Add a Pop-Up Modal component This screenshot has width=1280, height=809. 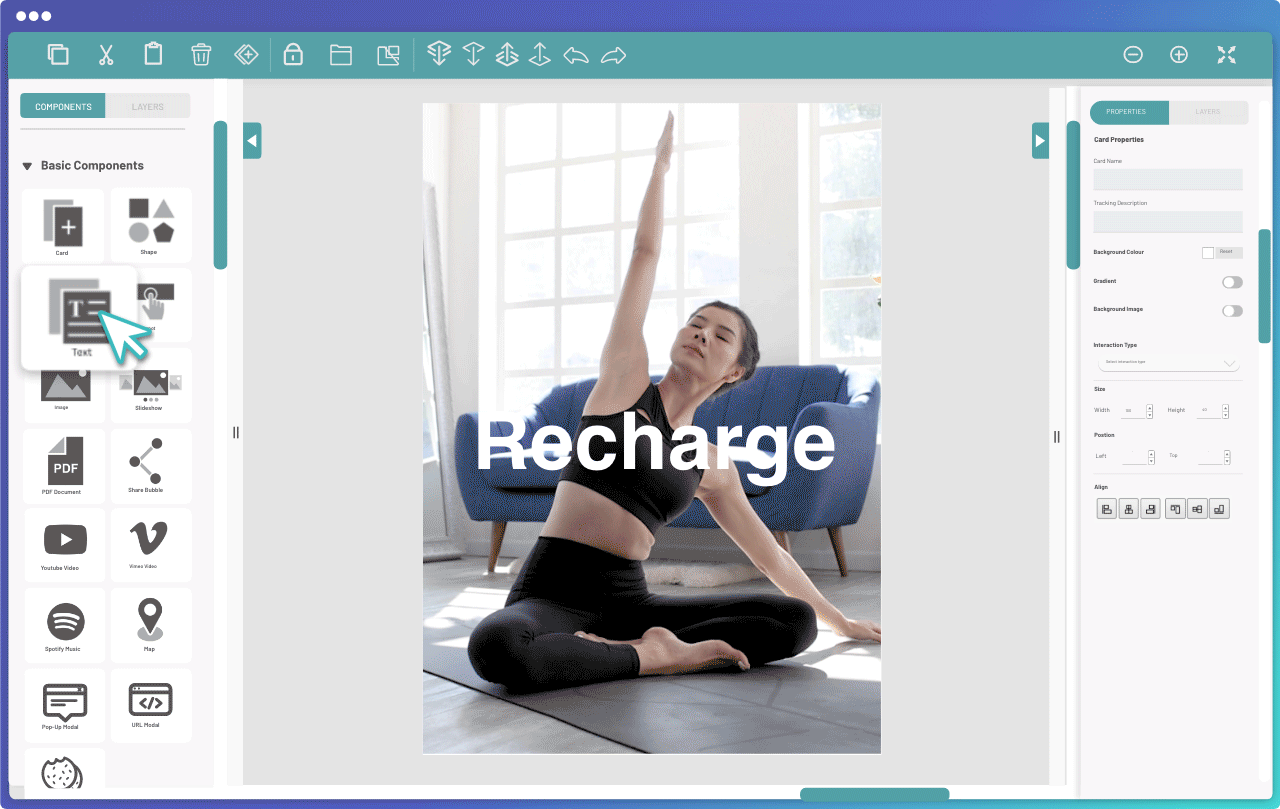click(65, 705)
